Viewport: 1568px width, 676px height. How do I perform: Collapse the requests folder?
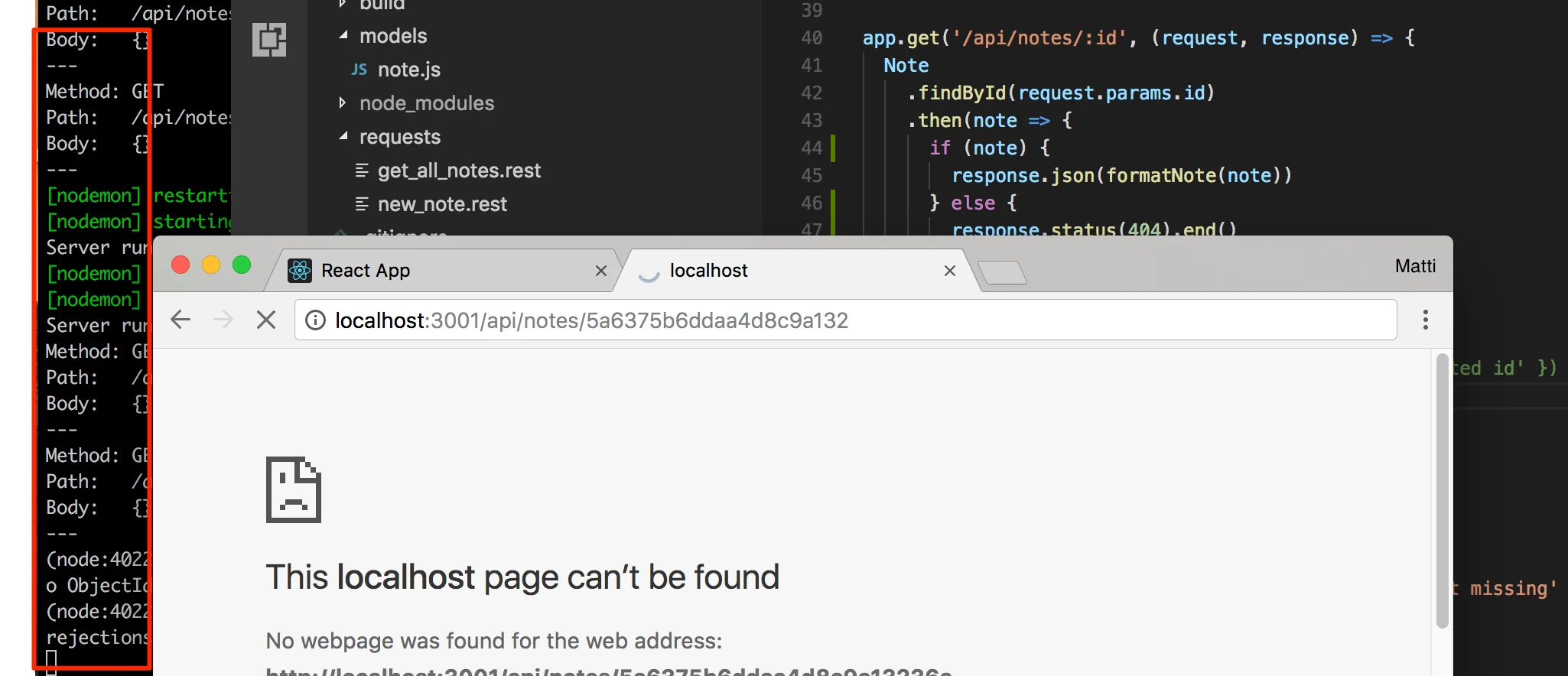343,136
